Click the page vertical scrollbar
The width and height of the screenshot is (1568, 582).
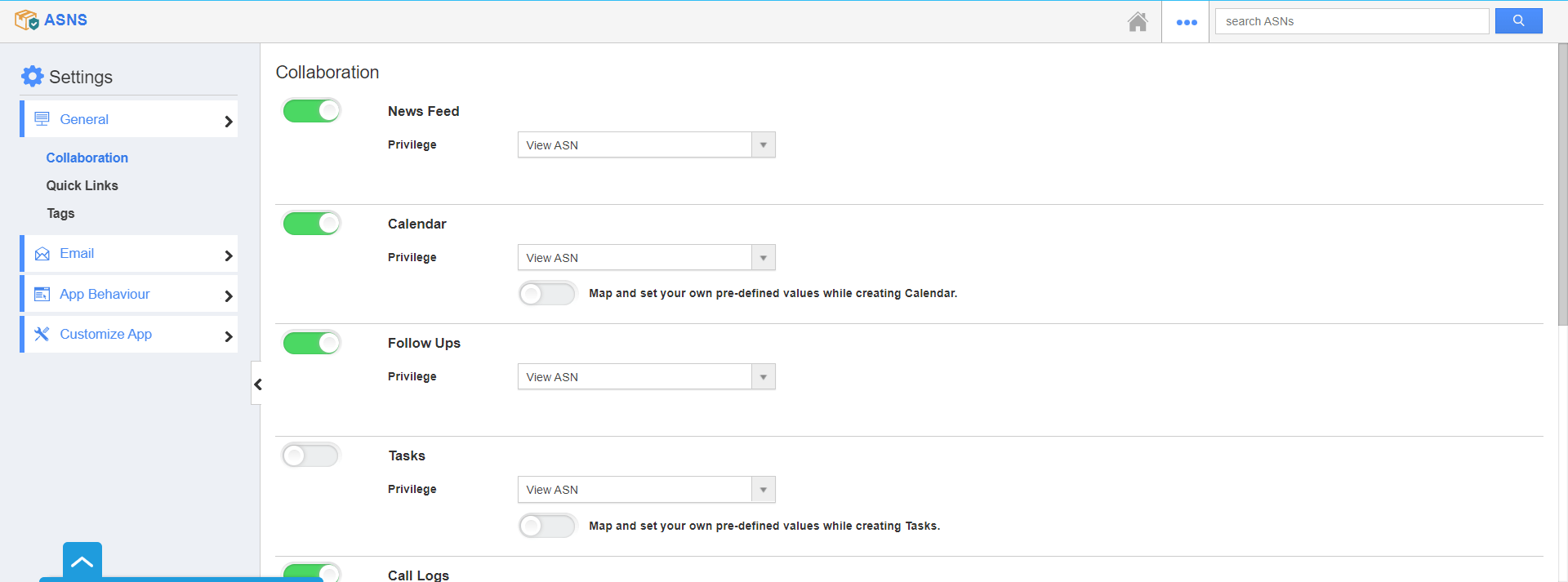click(1563, 184)
